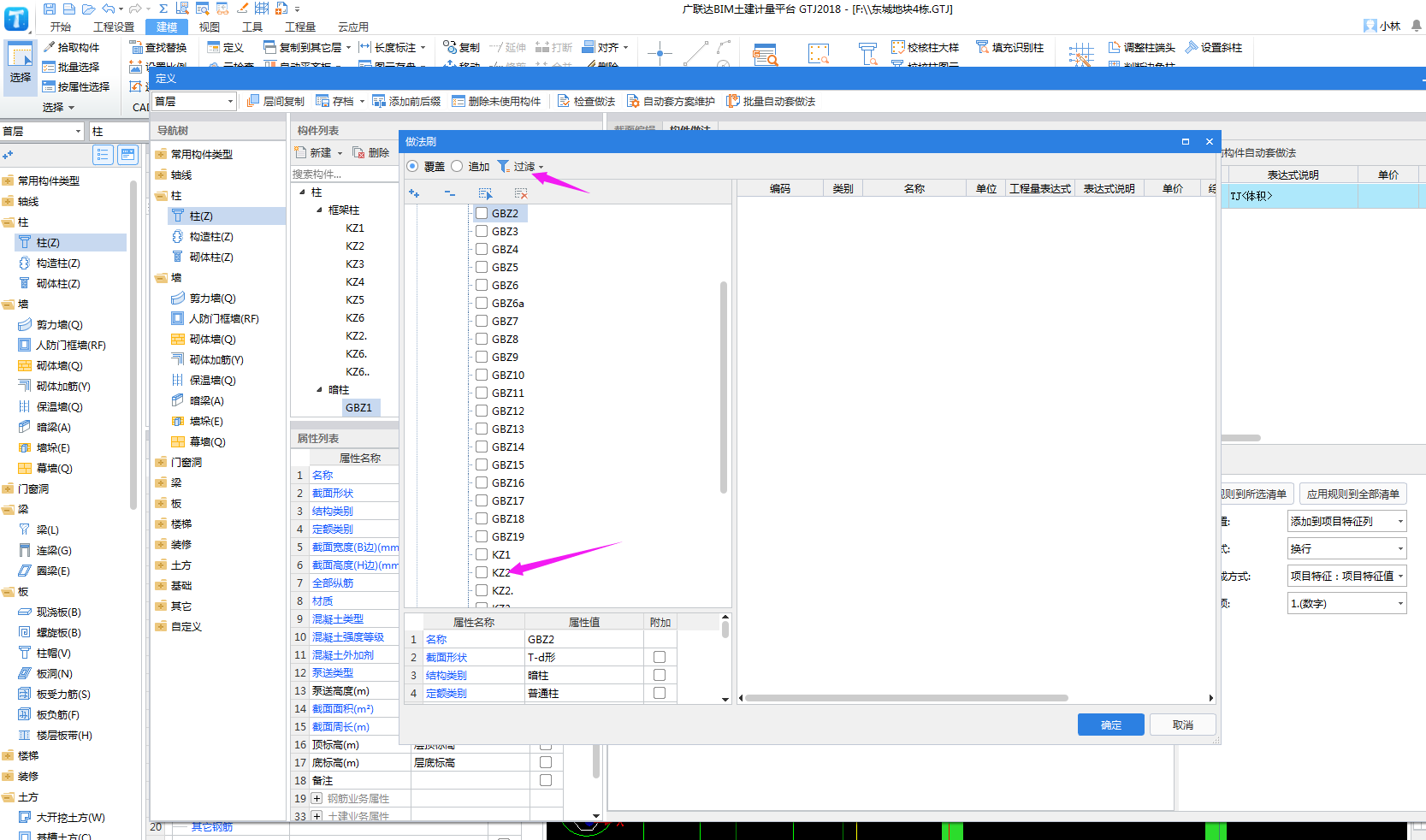Click the 应用规则到全部清单 button

(1353, 494)
